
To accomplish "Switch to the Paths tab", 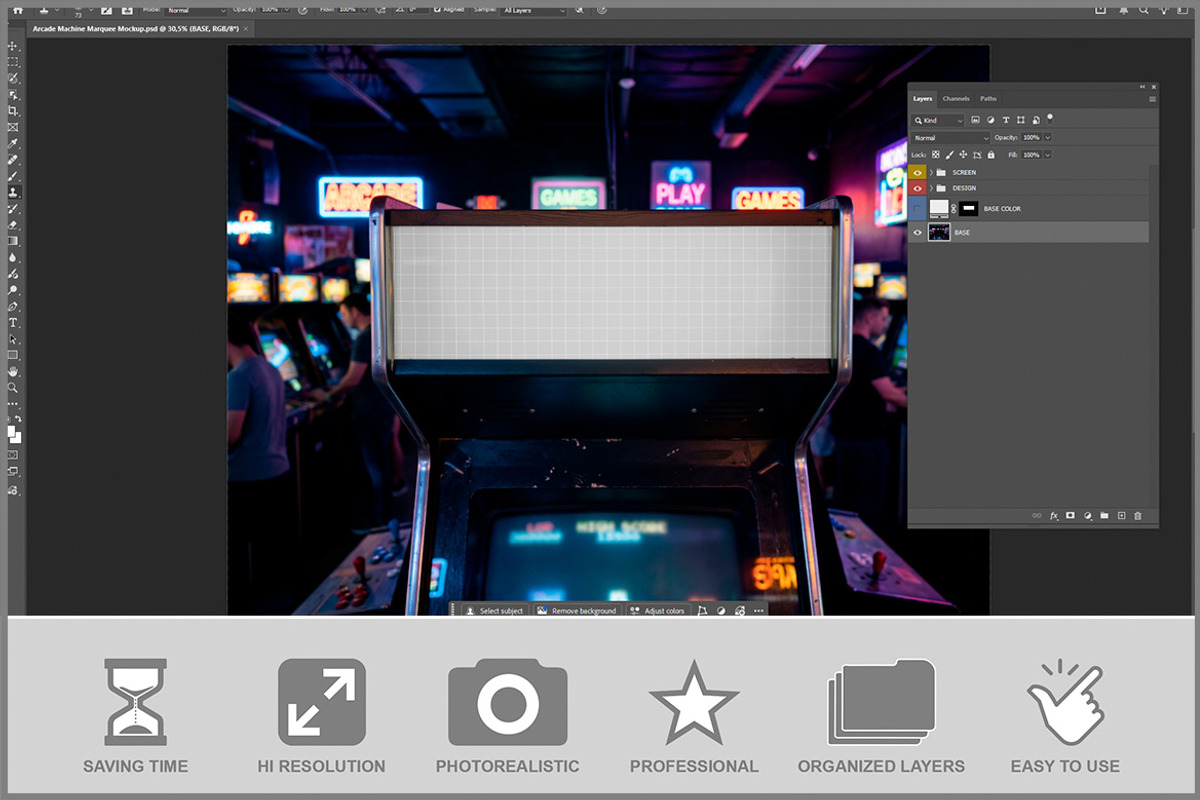I will (x=988, y=99).
